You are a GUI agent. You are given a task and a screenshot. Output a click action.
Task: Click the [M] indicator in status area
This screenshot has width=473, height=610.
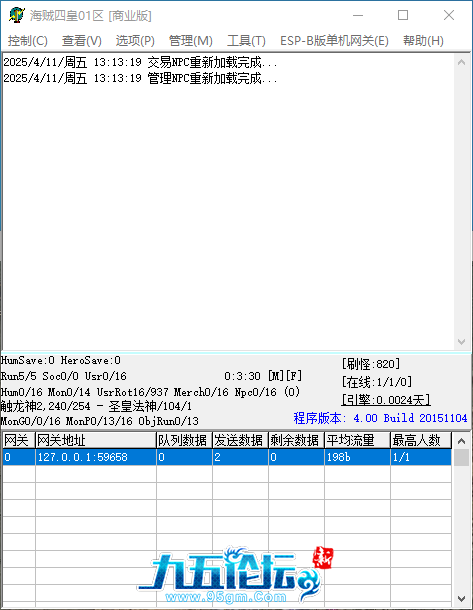[276, 376]
